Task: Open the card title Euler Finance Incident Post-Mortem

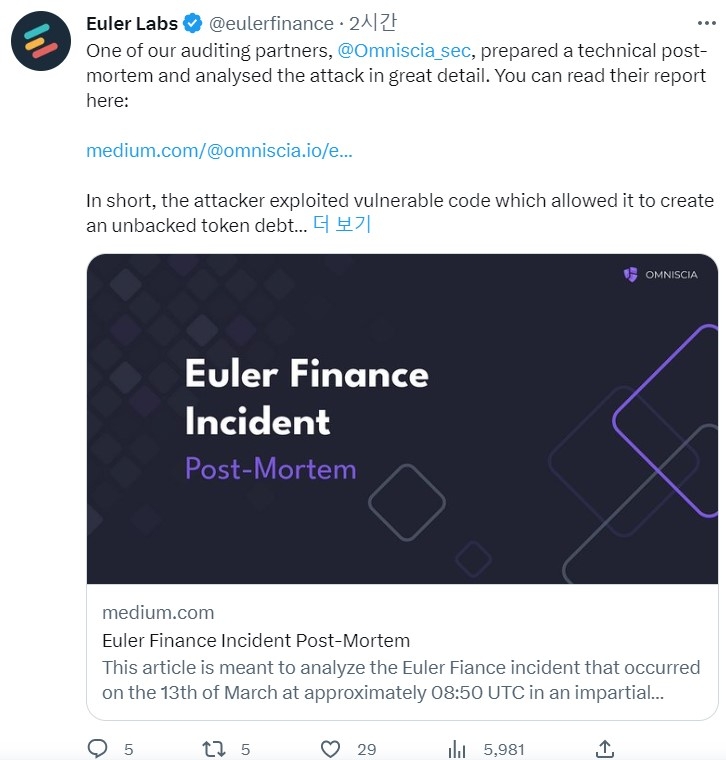Action: coord(256,640)
